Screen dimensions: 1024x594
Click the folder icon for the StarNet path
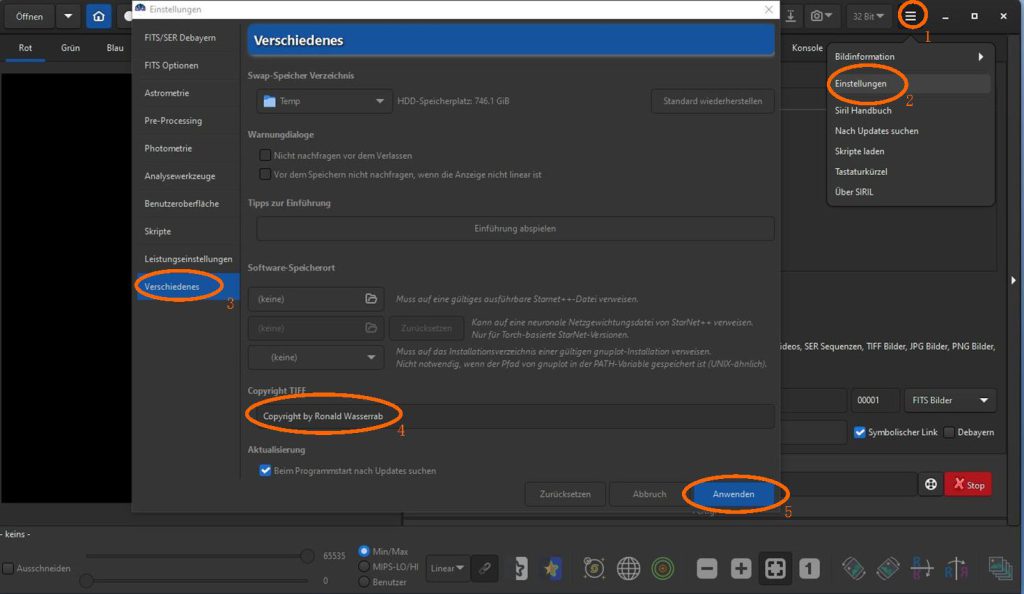(371, 299)
